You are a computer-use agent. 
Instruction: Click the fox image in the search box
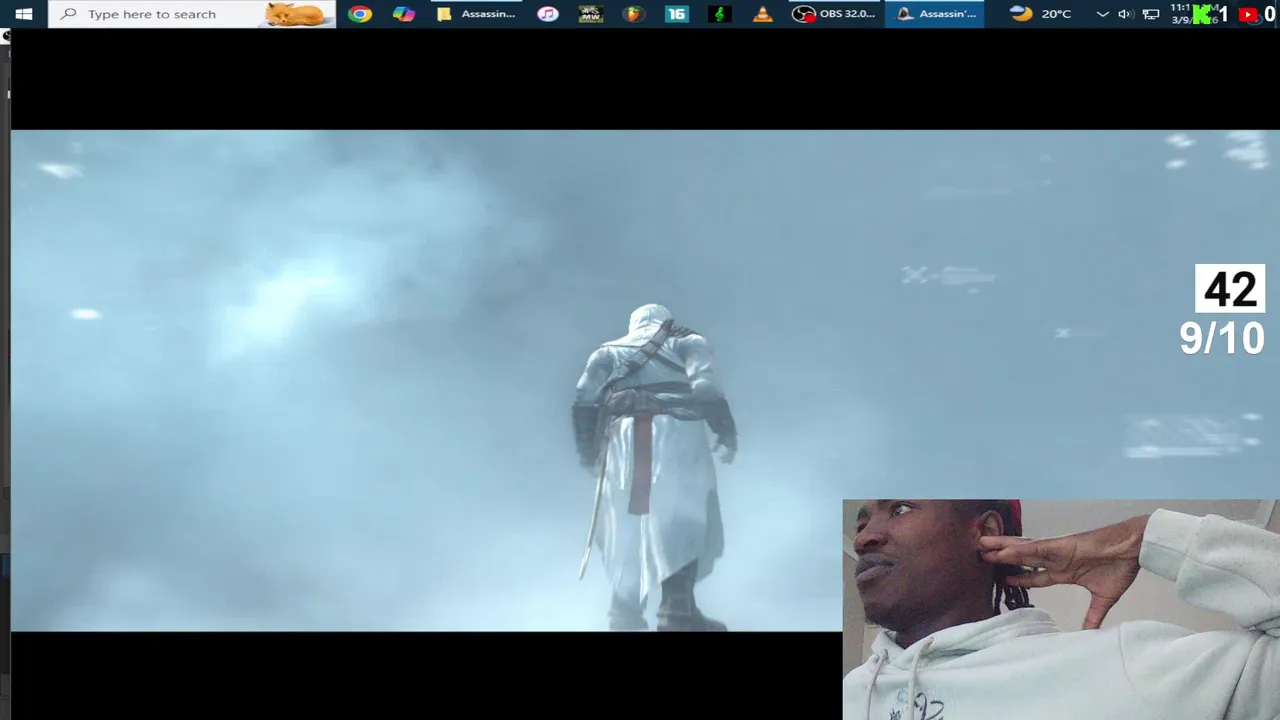coord(295,14)
